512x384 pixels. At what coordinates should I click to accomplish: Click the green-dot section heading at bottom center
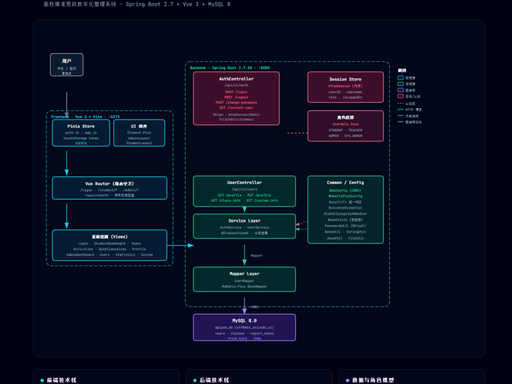(214, 380)
